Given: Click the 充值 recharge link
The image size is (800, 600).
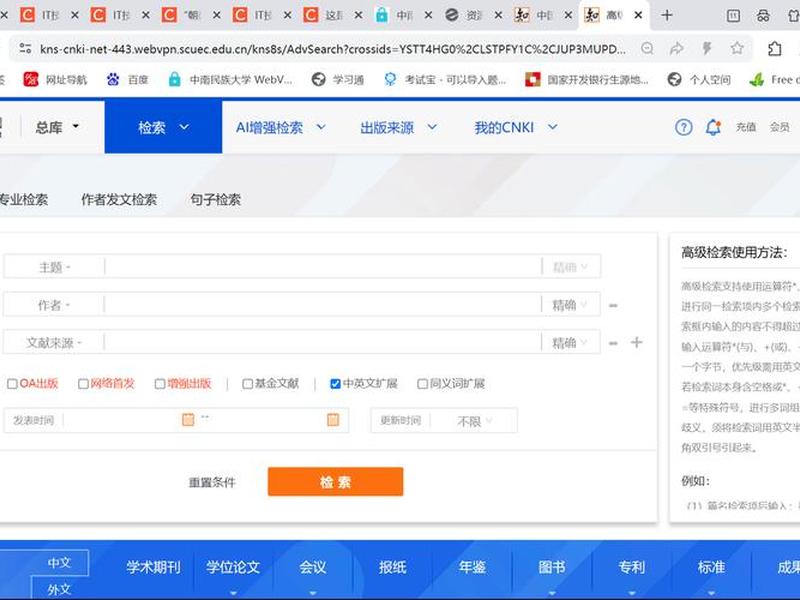Looking at the screenshot, I should point(745,127).
